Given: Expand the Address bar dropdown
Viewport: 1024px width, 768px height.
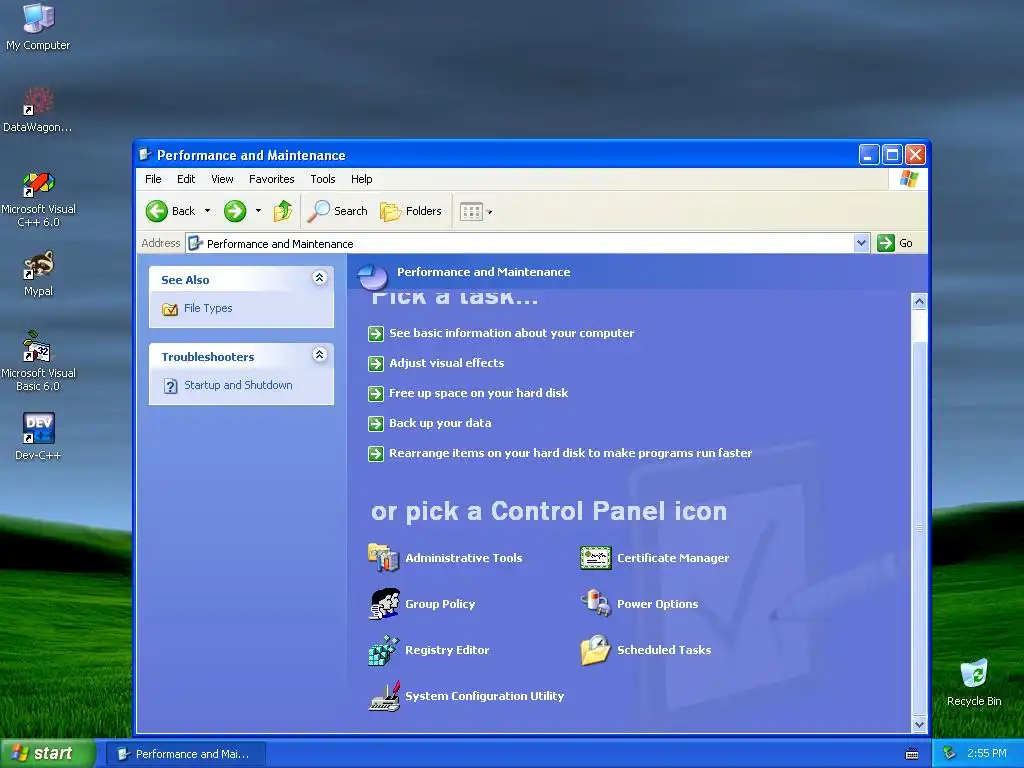Looking at the screenshot, I should (x=861, y=243).
